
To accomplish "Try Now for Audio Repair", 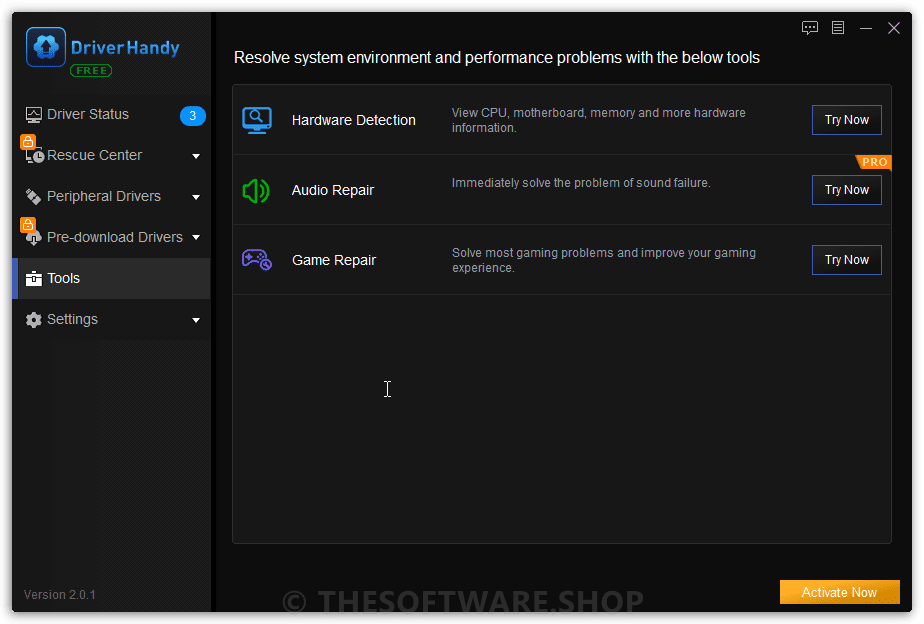I will 846,190.
